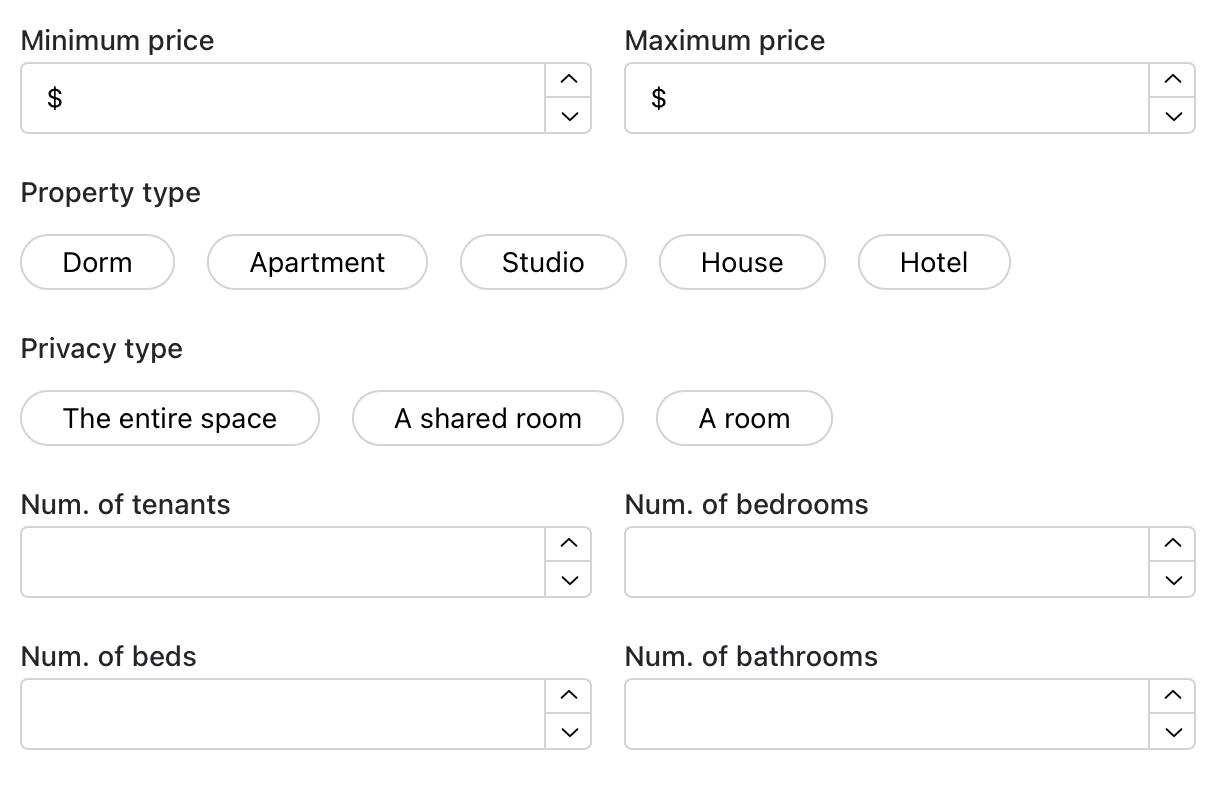Viewport: 1220px width, 790px height.
Task: Increase the number of tenants
Action: coord(569,544)
